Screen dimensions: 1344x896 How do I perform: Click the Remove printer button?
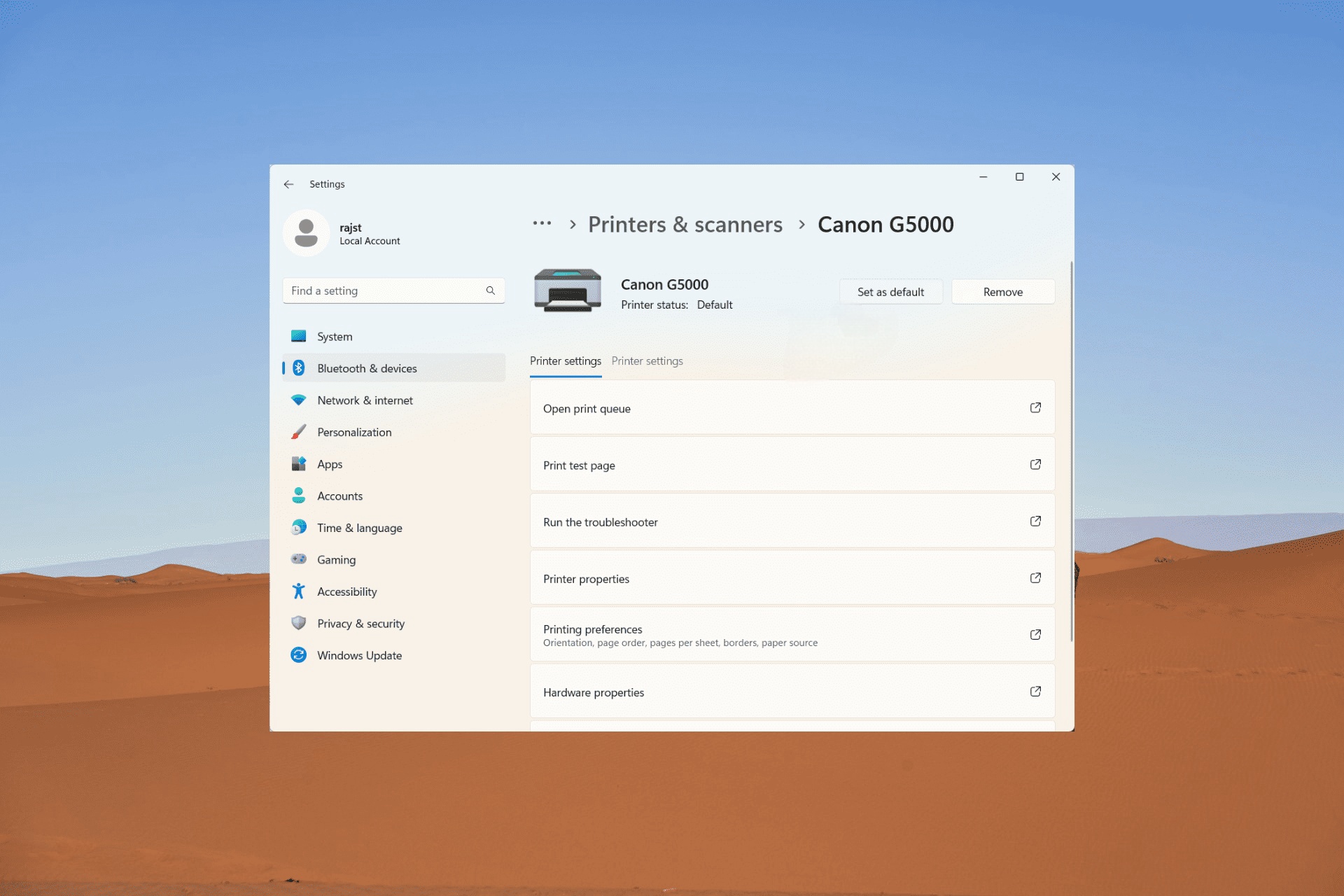coord(1002,291)
